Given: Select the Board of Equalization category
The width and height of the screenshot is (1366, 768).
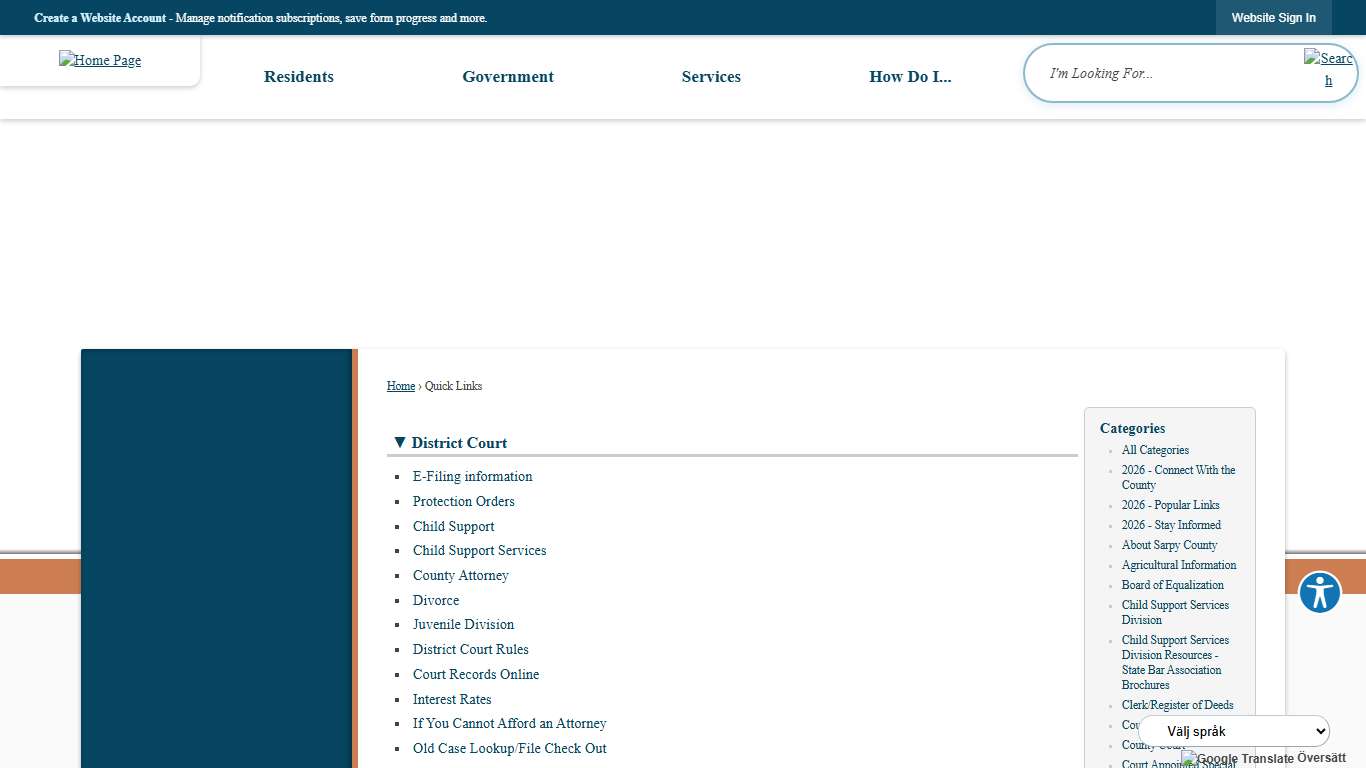Looking at the screenshot, I should 1172,585.
